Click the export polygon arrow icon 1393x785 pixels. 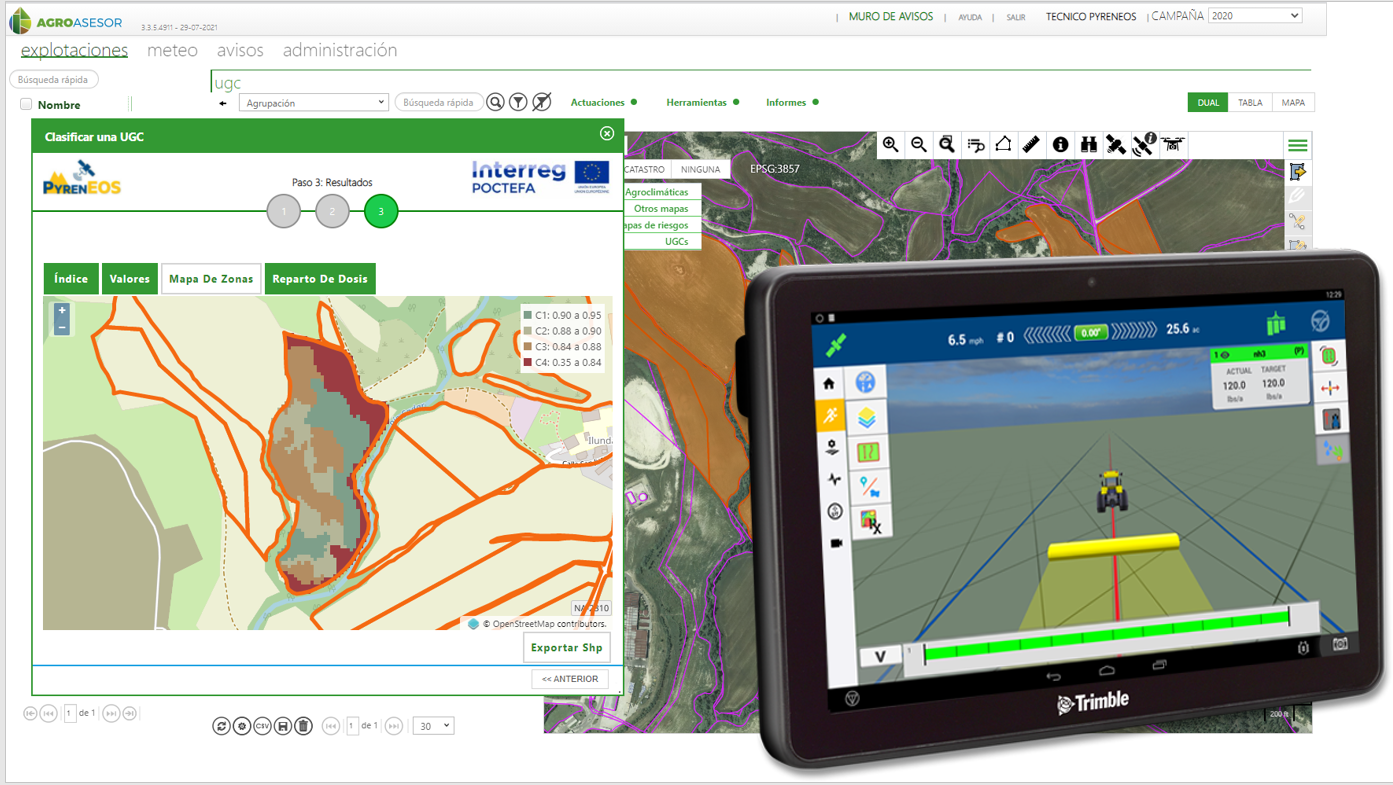[1297, 172]
